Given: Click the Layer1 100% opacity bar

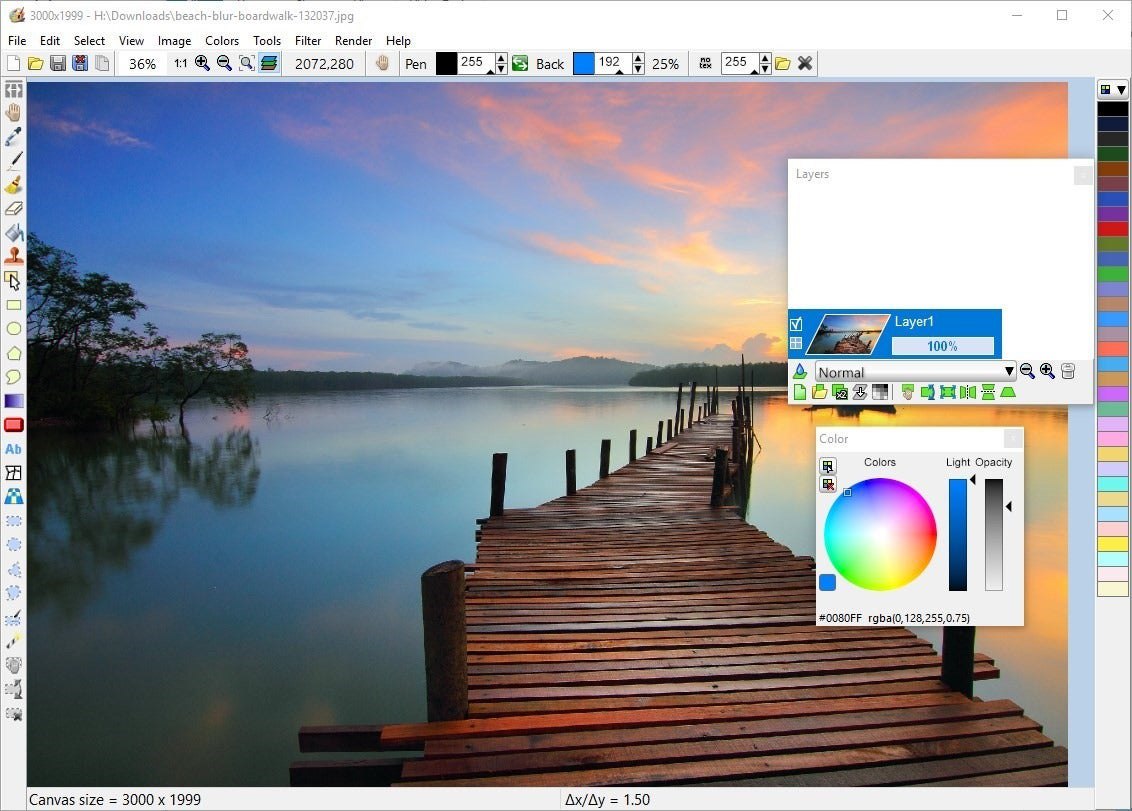Looking at the screenshot, I should point(942,346).
